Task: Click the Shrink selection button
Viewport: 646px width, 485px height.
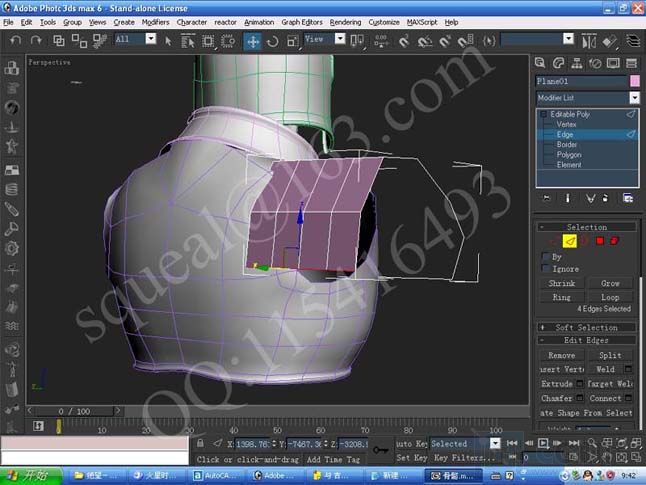Action: click(561, 283)
